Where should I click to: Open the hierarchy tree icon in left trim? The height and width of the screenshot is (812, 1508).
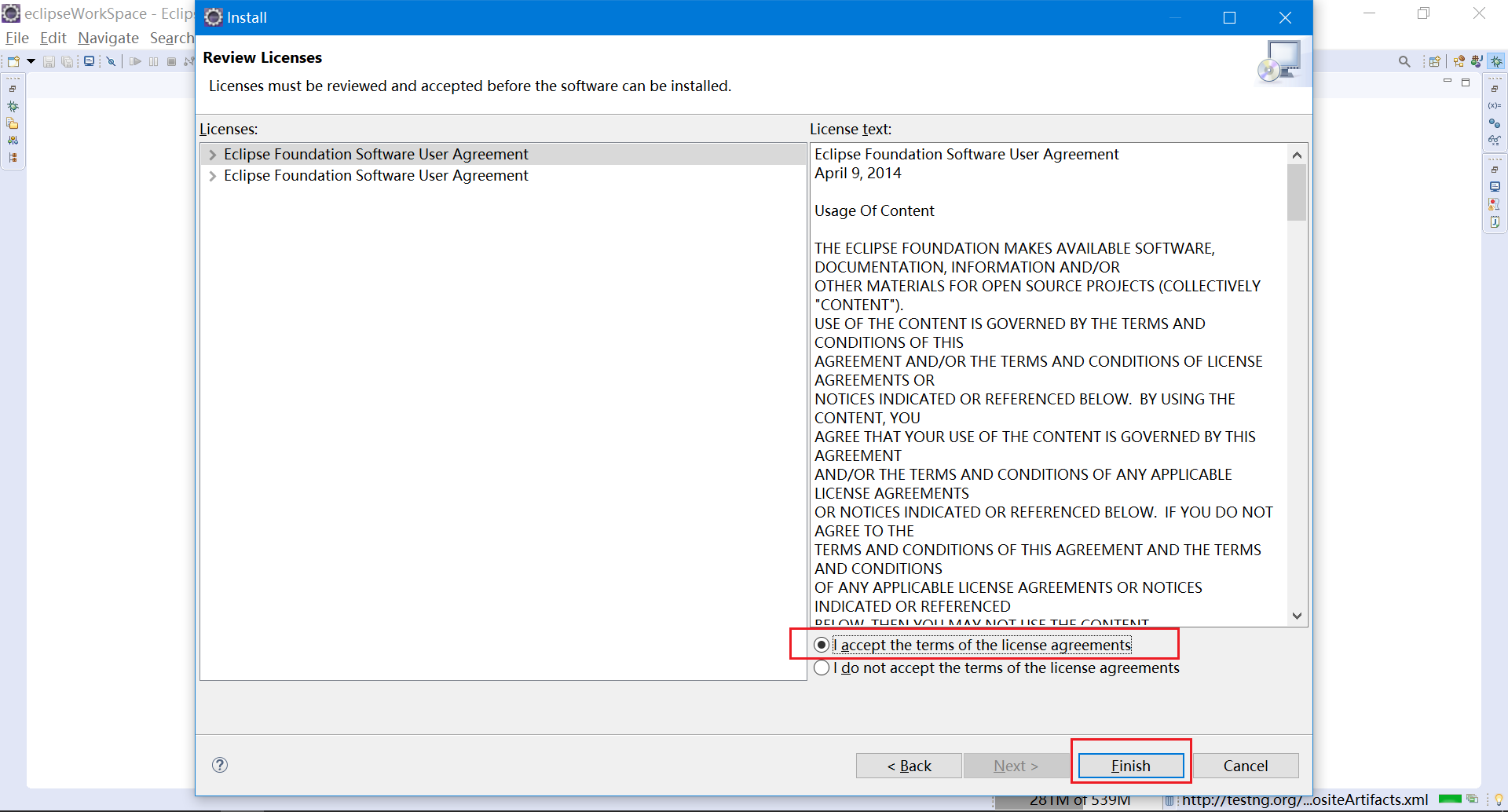(x=13, y=157)
